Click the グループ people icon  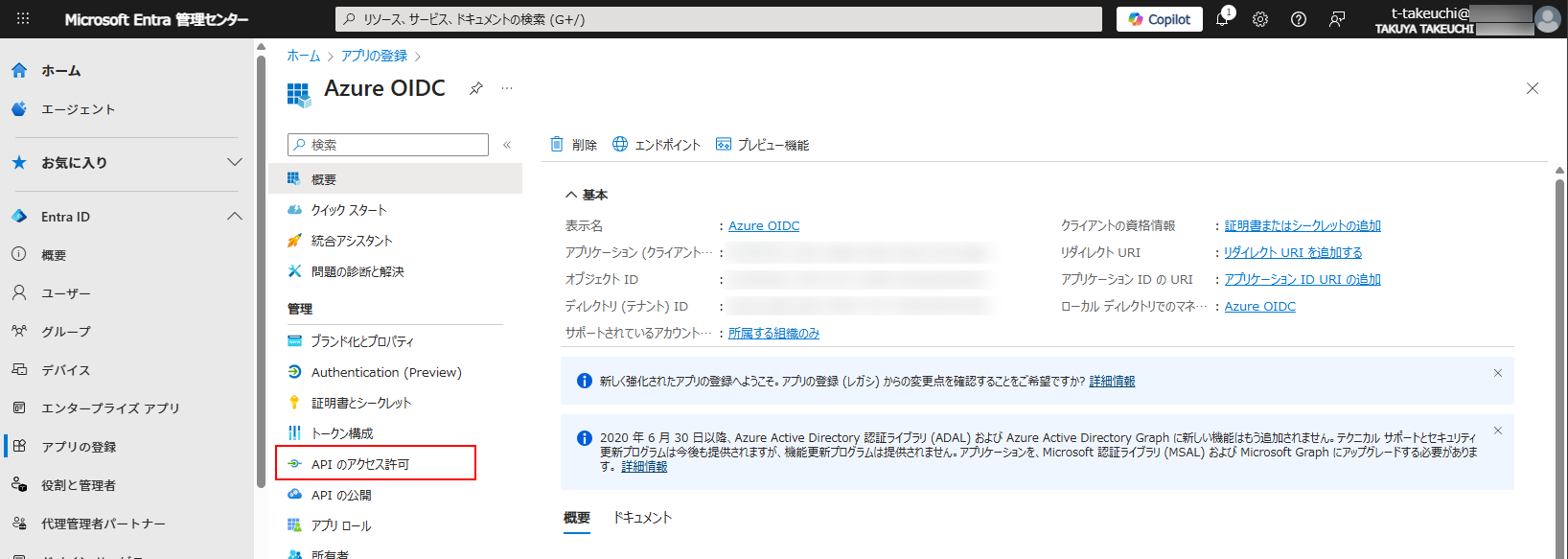click(x=19, y=332)
